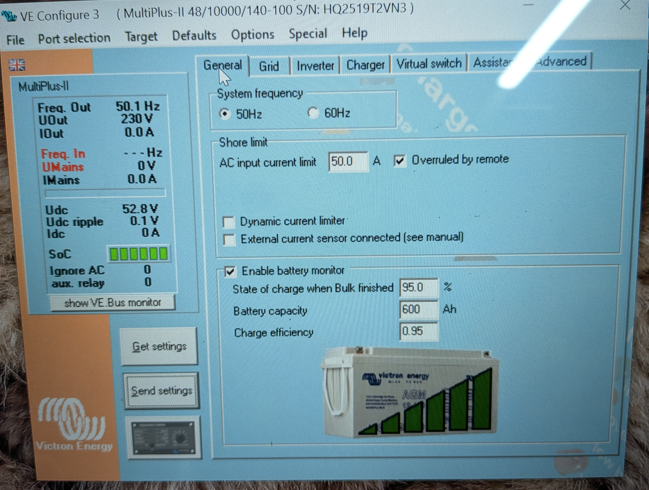649x490 pixels.
Task: Click the Udc ripple 0.1 V reading
Action: tap(102, 221)
